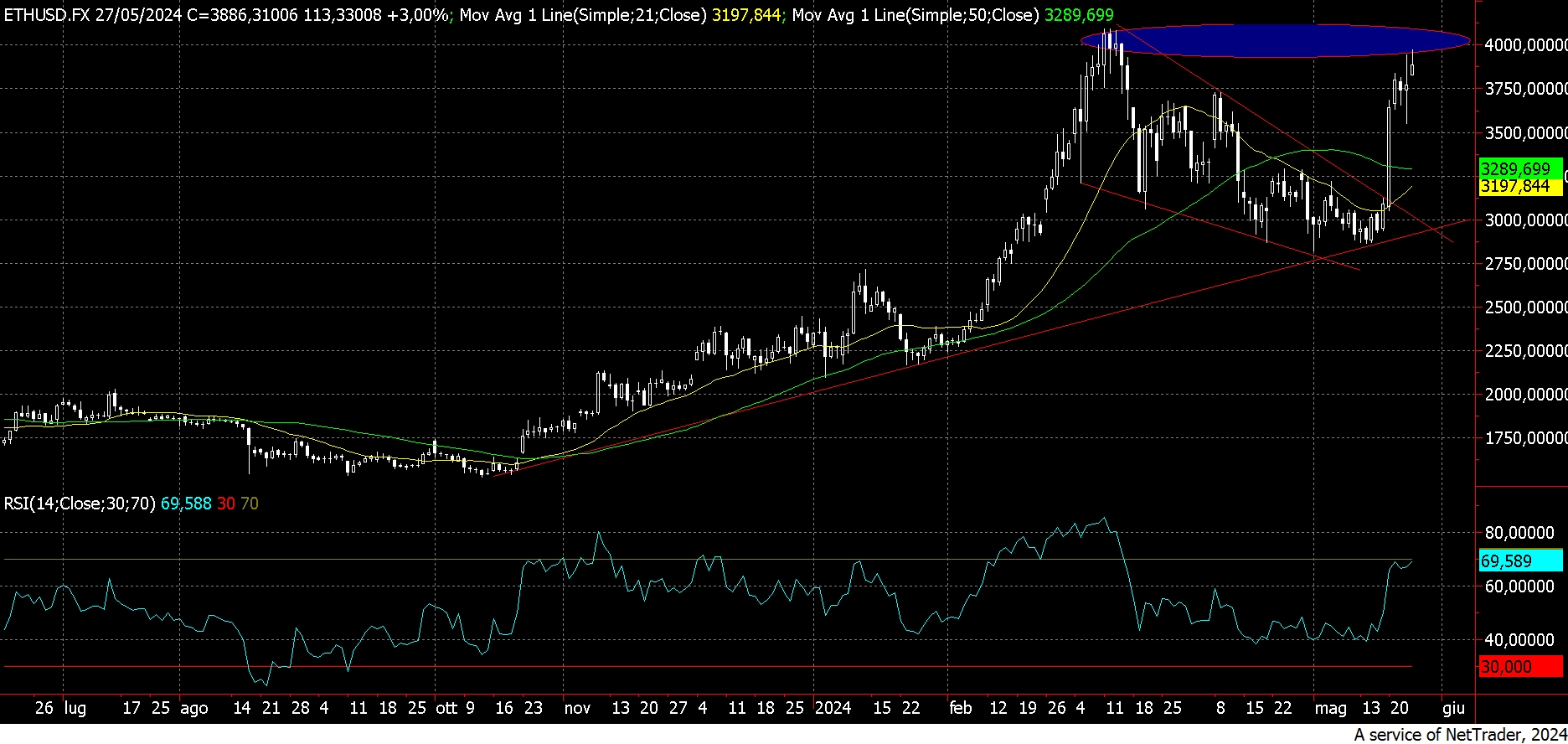
Task: Click the 60,00000 RSI axis label
Action: [x=1519, y=586]
